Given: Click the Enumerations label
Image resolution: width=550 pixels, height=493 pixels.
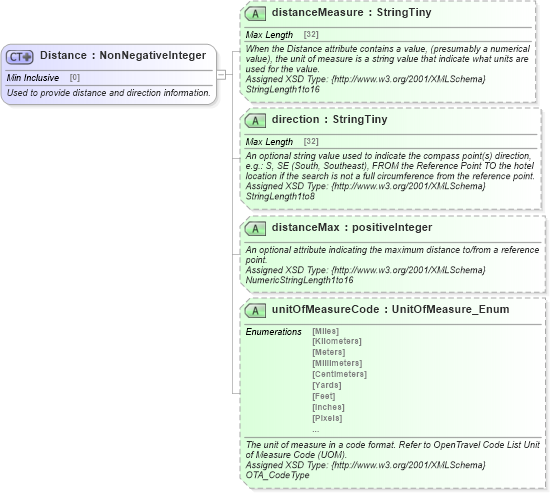Looking at the screenshot, I should (x=273, y=332).
